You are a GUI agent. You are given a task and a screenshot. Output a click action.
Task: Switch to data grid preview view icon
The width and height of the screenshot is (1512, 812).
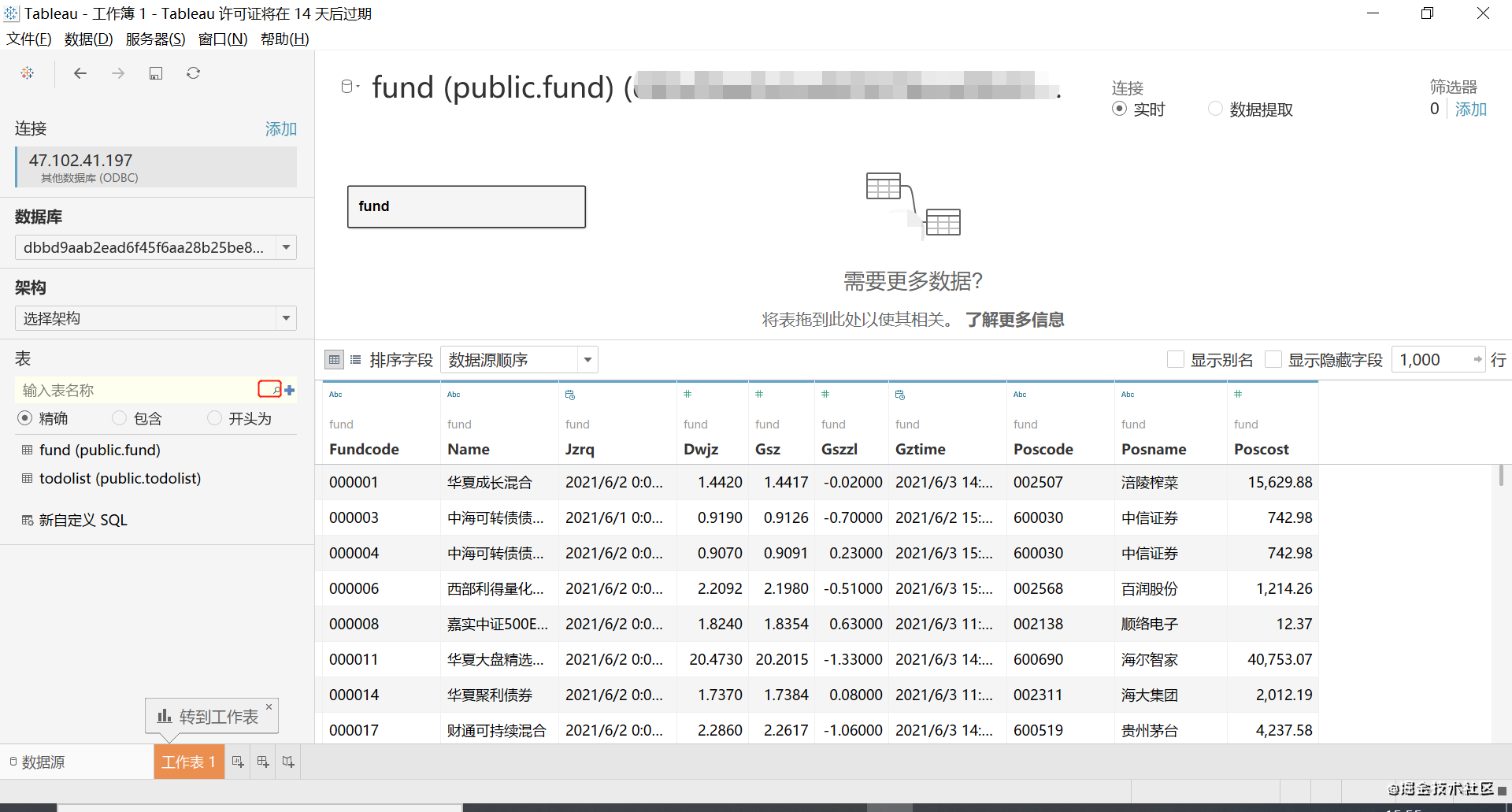[x=334, y=360]
